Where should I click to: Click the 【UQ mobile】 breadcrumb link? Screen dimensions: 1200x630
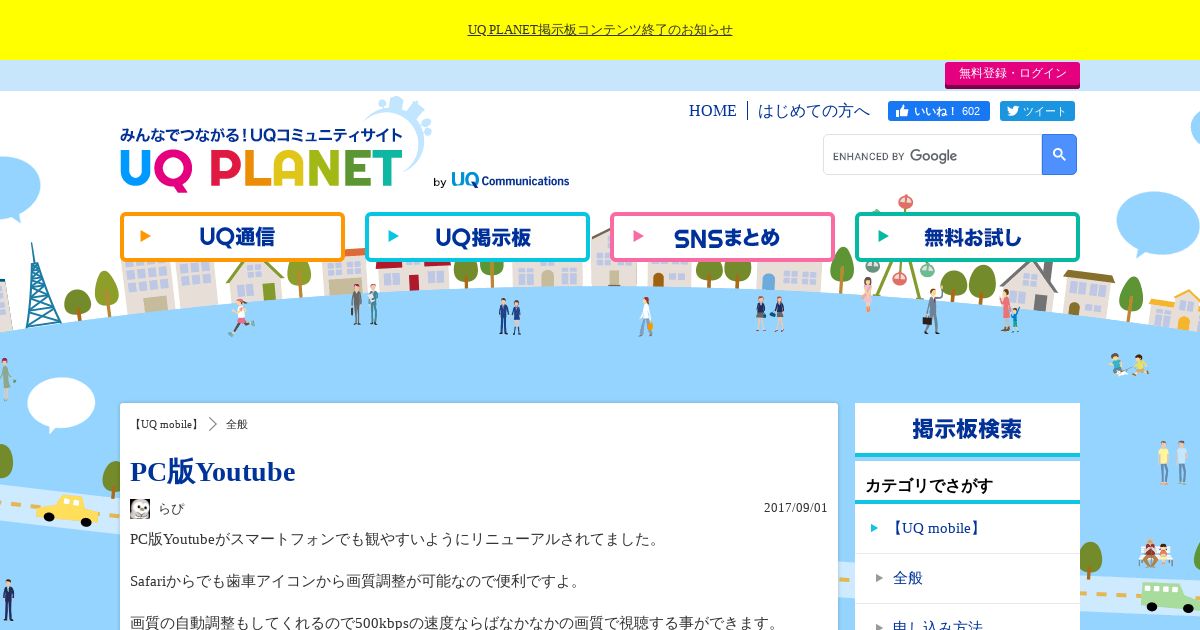167,424
